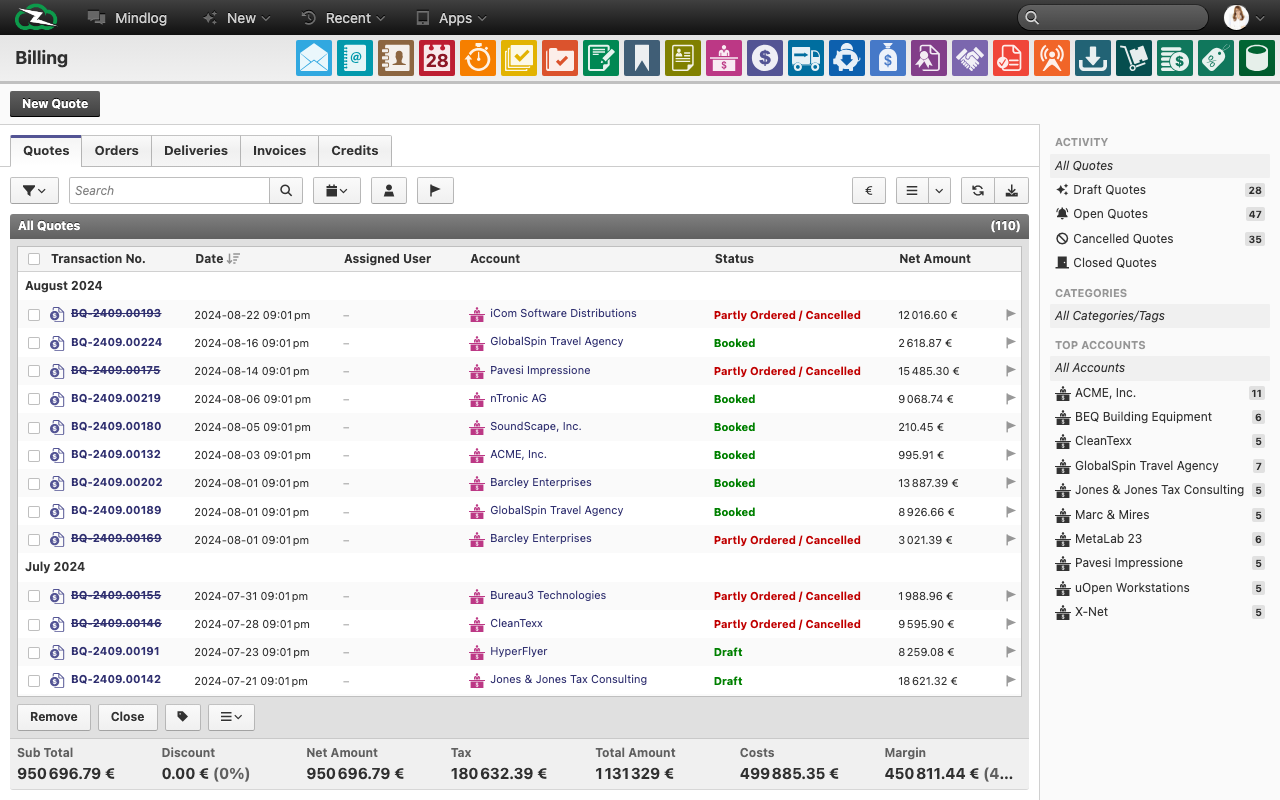Open the purple dollar coin app icon
This screenshot has width=1280, height=800.
pos(765,58)
